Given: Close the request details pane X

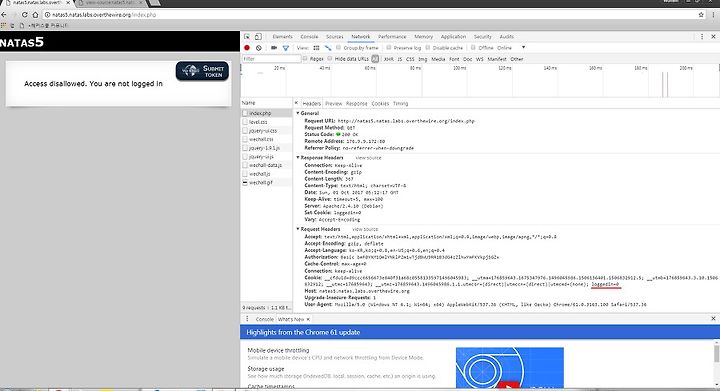Looking at the screenshot, I should click(296, 103).
